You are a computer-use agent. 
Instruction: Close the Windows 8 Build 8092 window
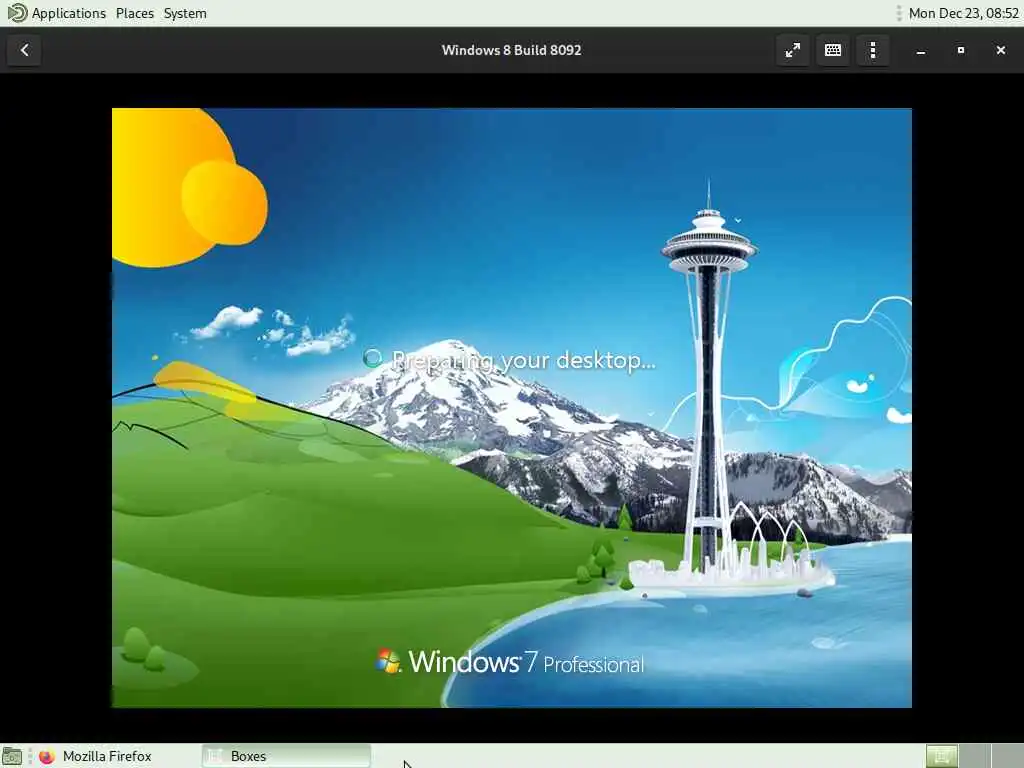click(1000, 50)
